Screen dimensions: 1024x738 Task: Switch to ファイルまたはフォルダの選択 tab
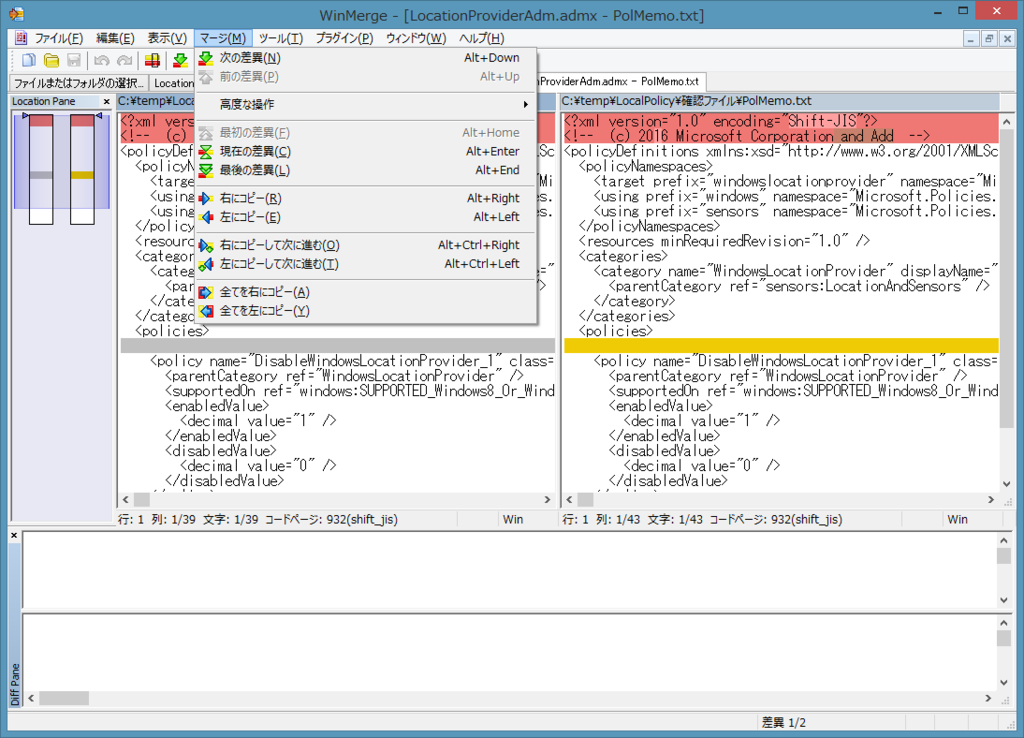(x=78, y=83)
